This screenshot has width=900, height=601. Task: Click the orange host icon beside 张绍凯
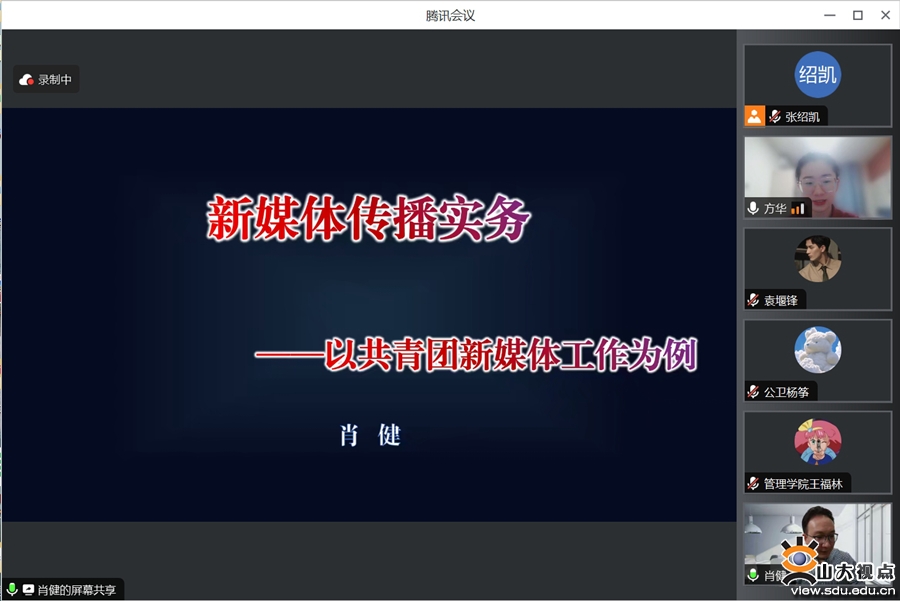tap(754, 116)
